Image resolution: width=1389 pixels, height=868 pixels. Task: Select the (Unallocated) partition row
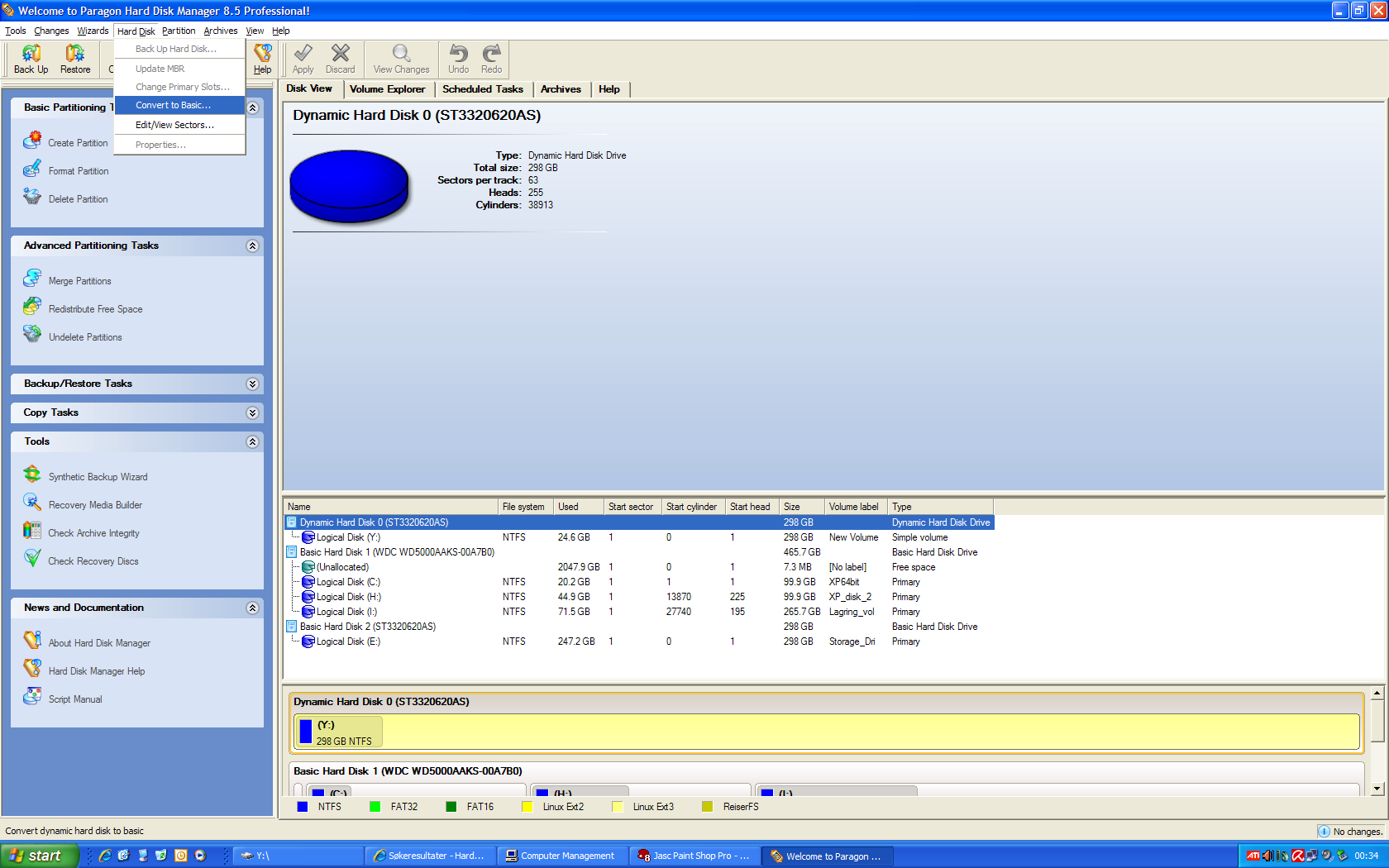[639, 567]
